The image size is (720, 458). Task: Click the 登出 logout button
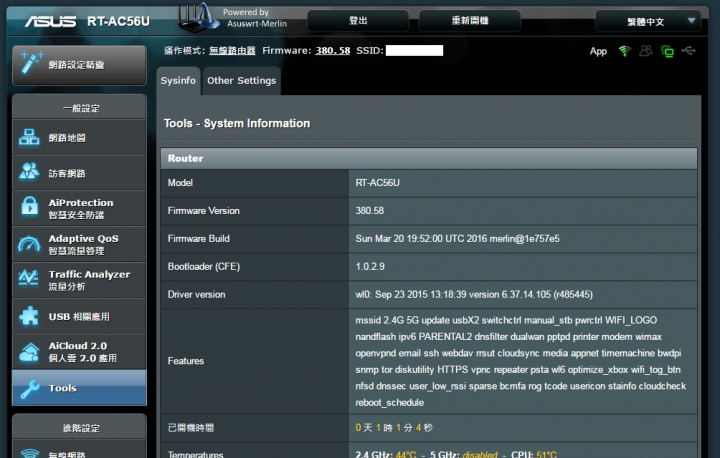358,21
